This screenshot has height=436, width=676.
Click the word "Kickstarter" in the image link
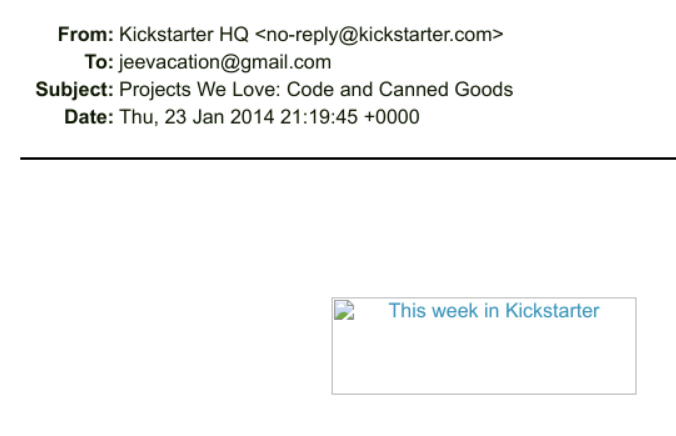point(552,311)
